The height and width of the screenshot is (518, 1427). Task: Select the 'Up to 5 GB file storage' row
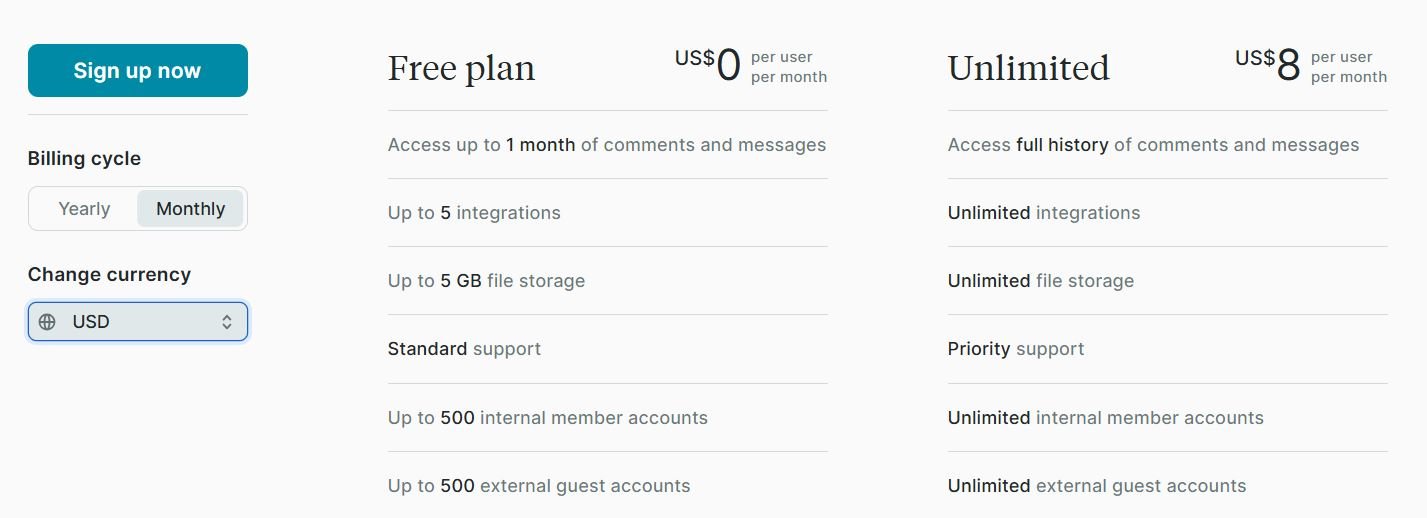[x=608, y=281]
